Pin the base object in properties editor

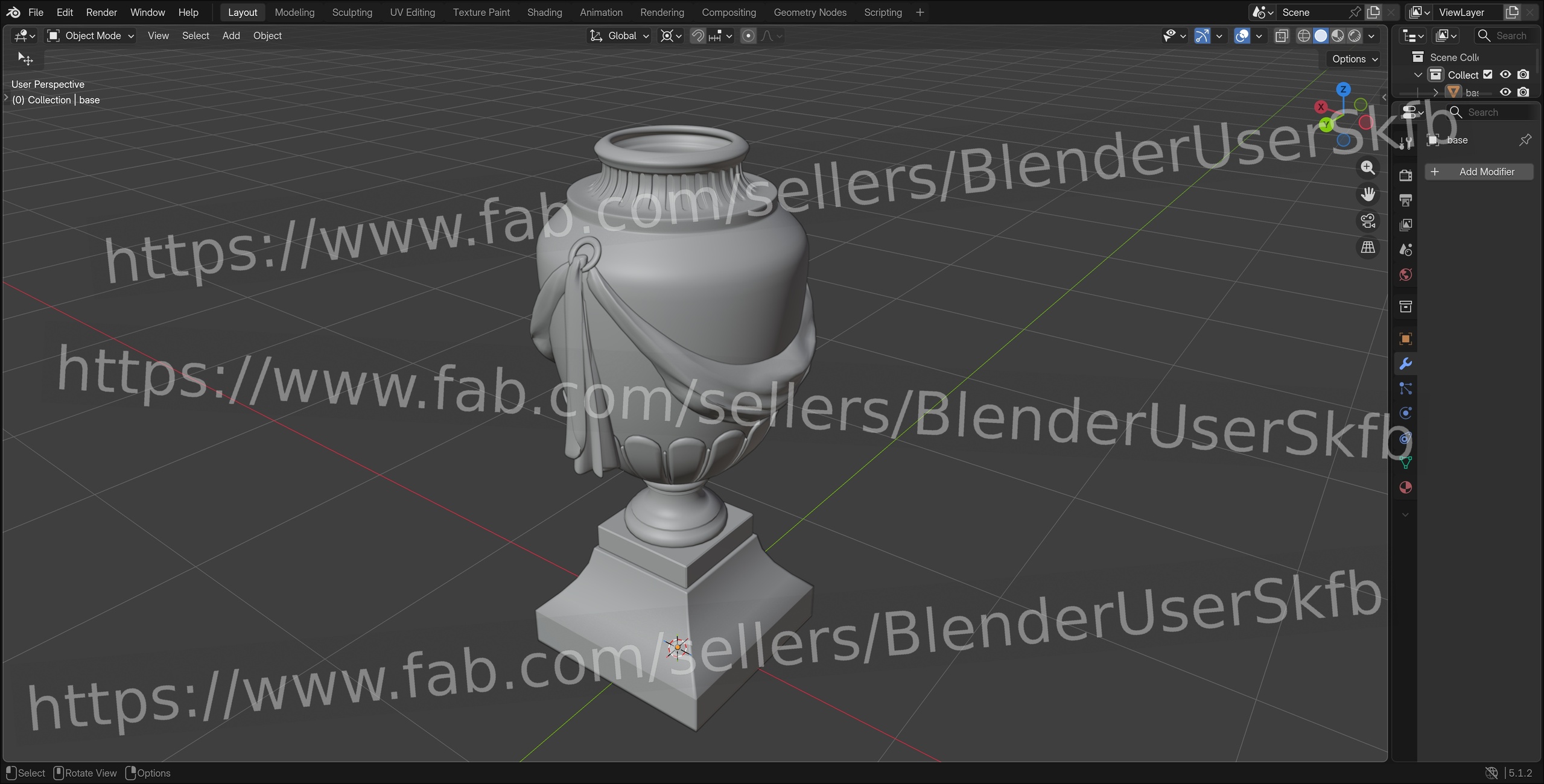coord(1525,140)
